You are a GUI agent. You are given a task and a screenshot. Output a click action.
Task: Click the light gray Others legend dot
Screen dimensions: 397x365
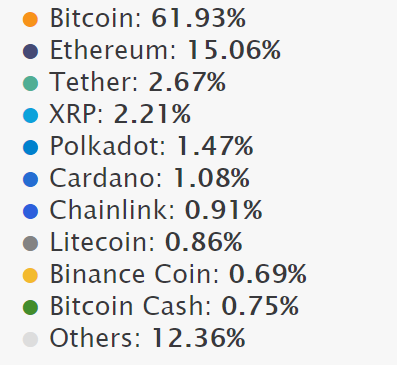click(x=30, y=339)
